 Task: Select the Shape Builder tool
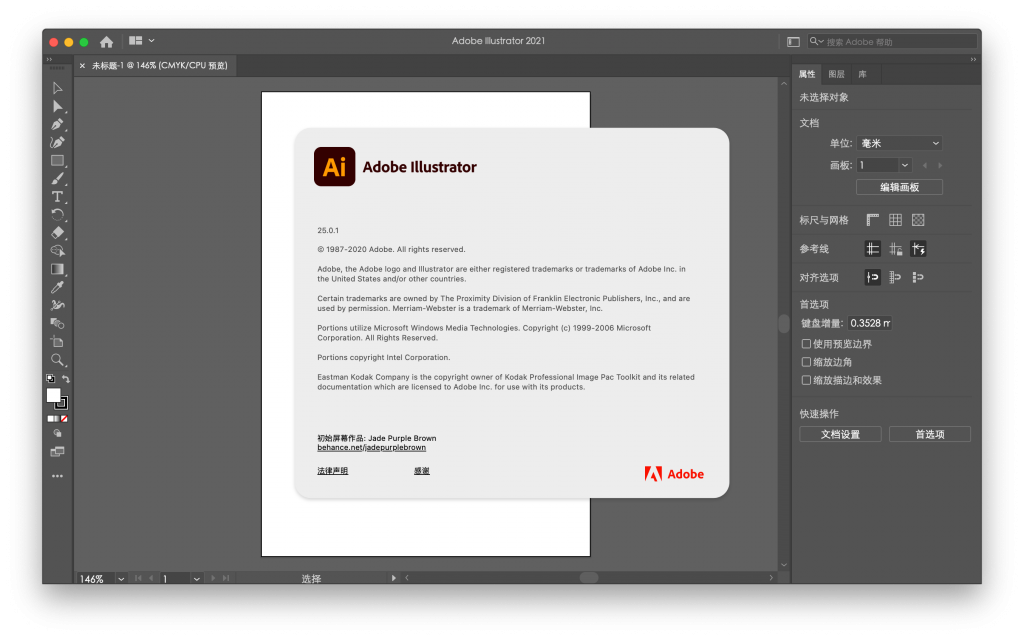point(57,251)
